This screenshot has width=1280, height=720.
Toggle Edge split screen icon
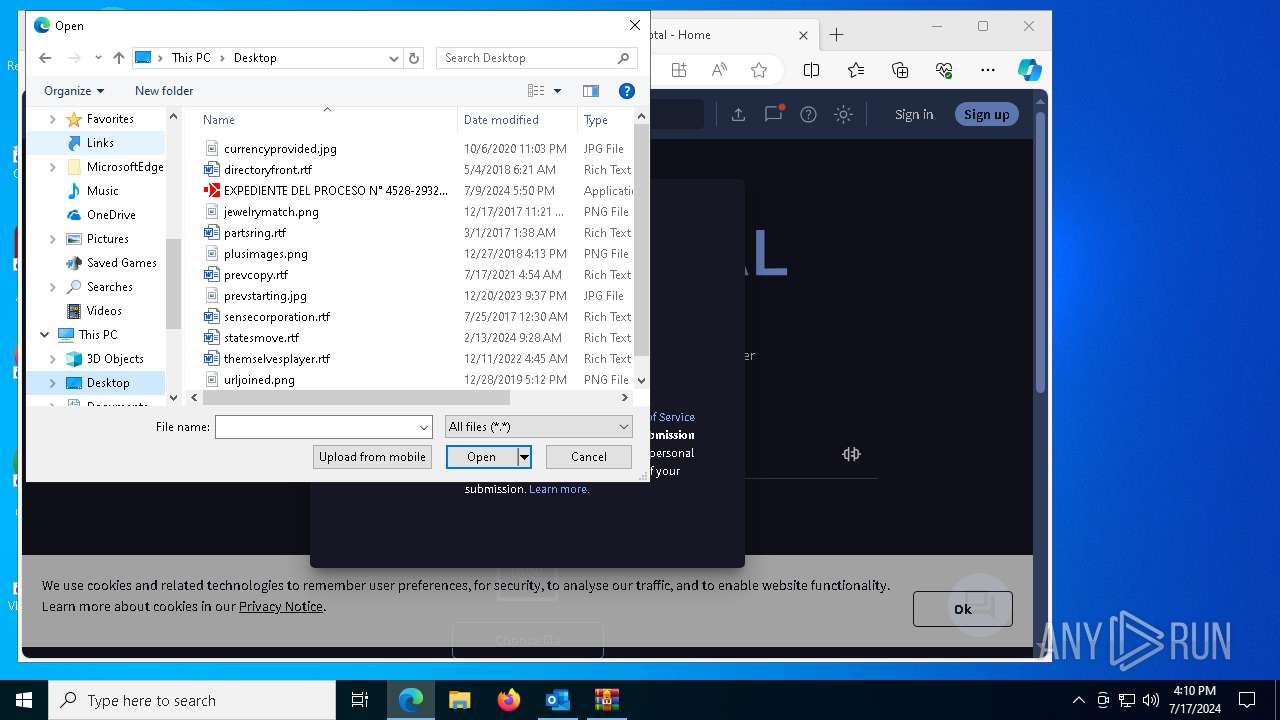tap(812, 70)
